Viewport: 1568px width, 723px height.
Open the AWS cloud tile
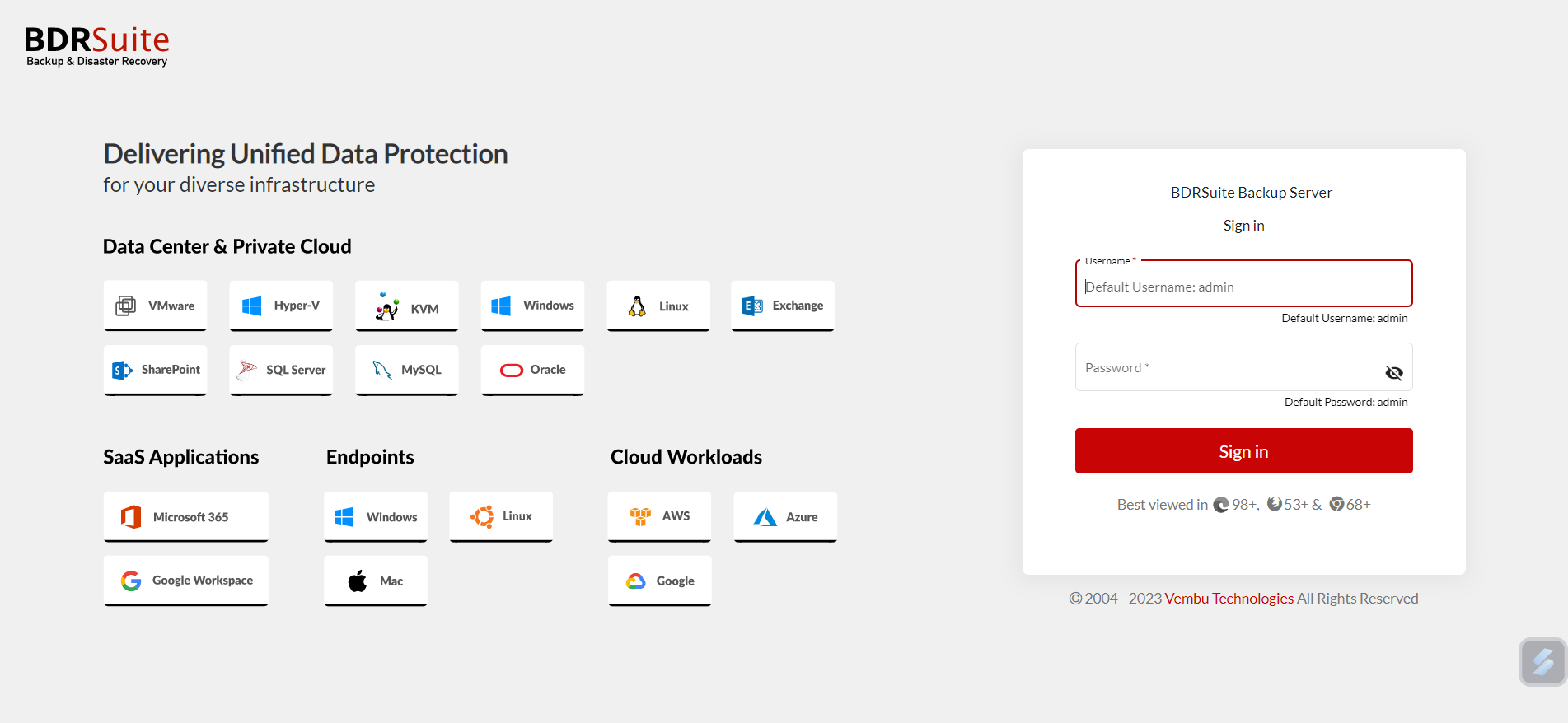coord(659,516)
